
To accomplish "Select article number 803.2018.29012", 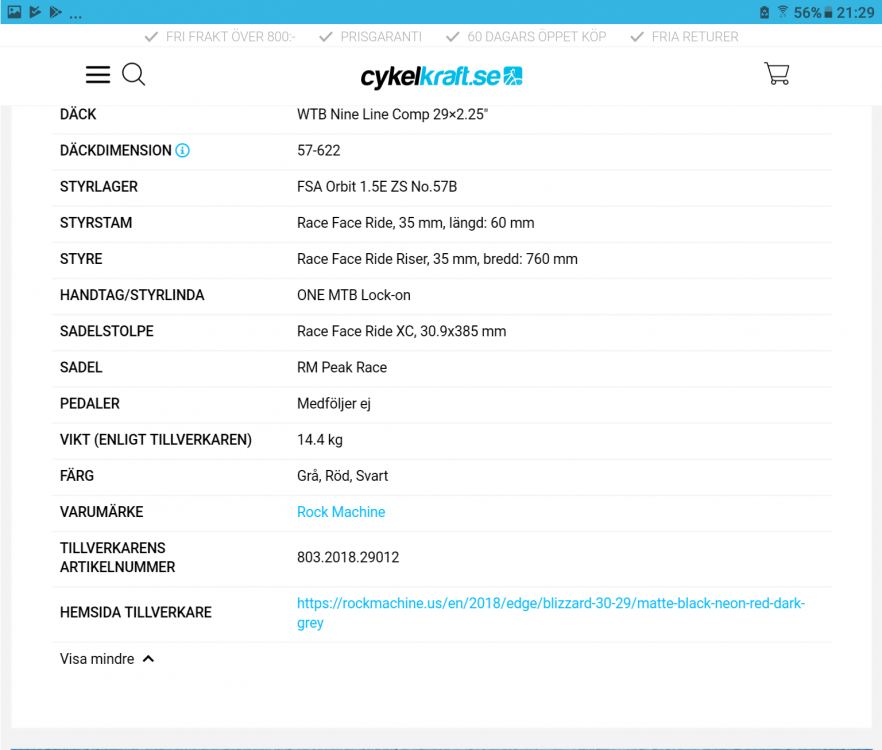I will tap(348, 557).
